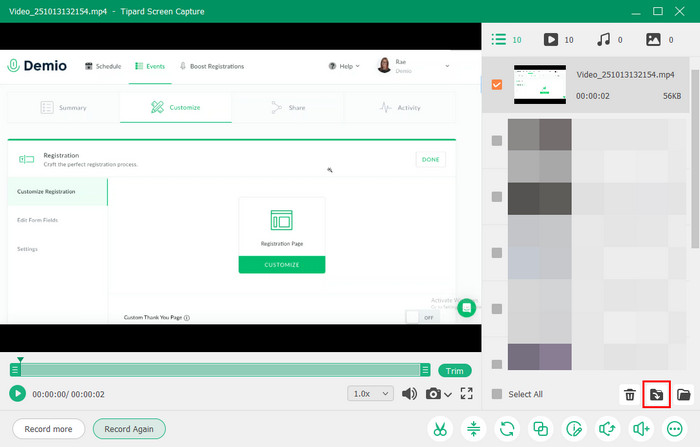Expand the Help dropdown in preview
Image resolution: width=700 pixels, height=447 pixels.
click(x=344, y=66)
